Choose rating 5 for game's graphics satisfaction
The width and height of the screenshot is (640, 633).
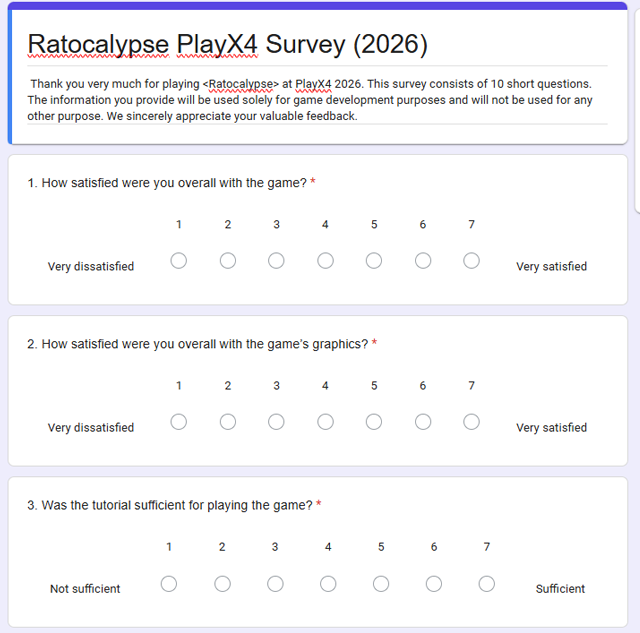tap(374, 422)
